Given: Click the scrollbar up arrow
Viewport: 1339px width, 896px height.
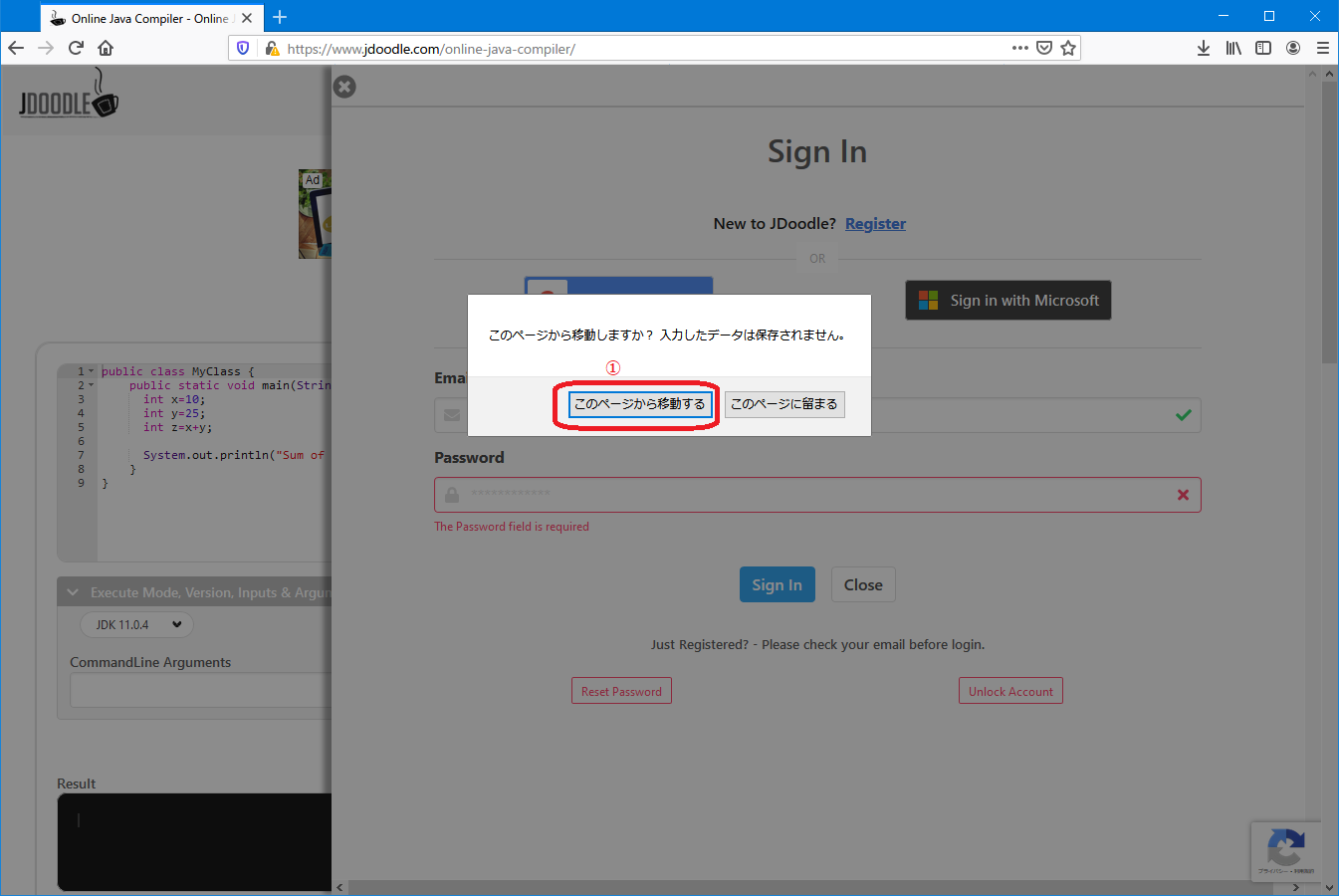Looking at the screenshot, I should point(1329,74).
